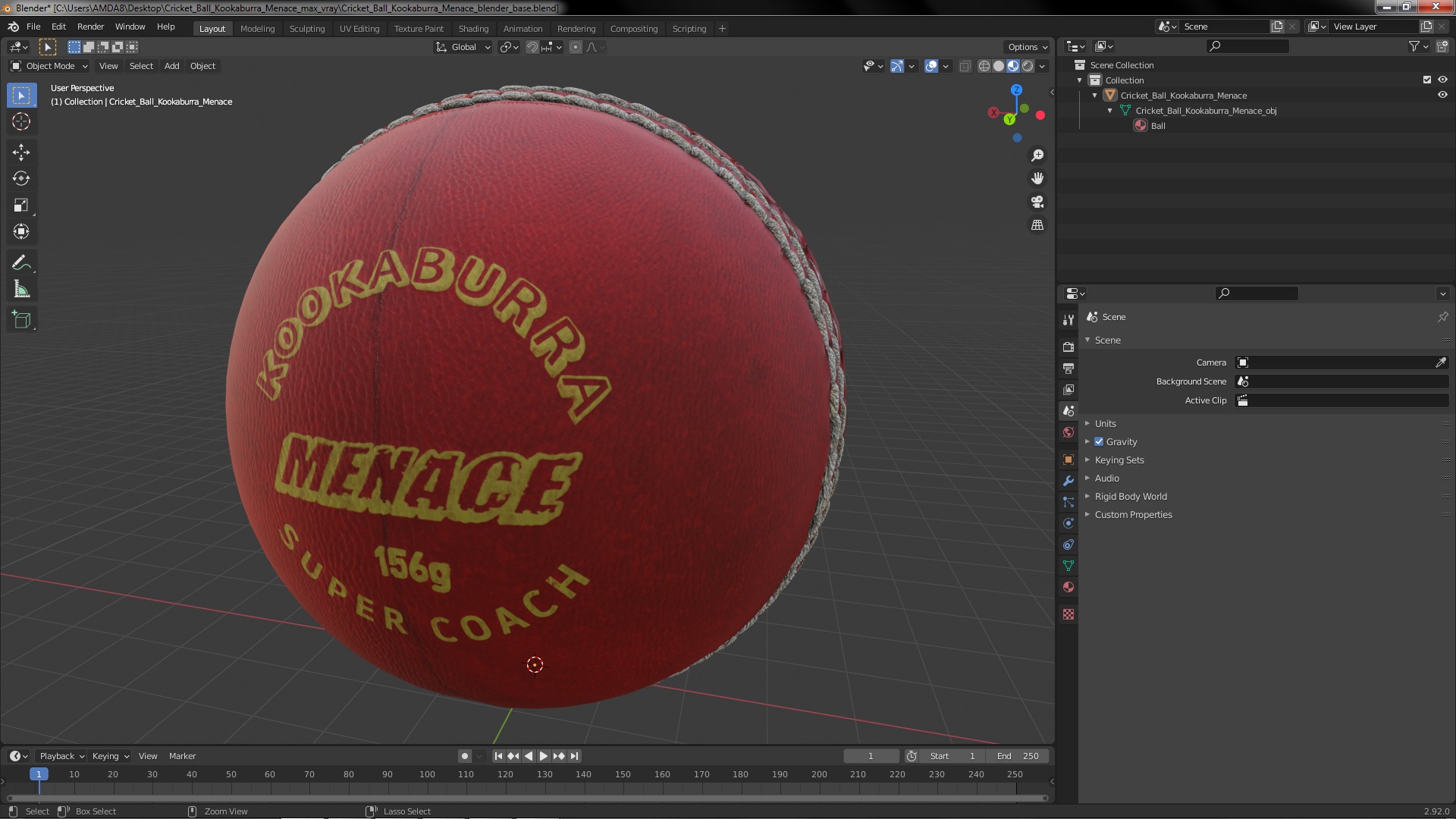Open Tool properties tab
This screenshot has width=1456, height=819.
point(1068,320)
